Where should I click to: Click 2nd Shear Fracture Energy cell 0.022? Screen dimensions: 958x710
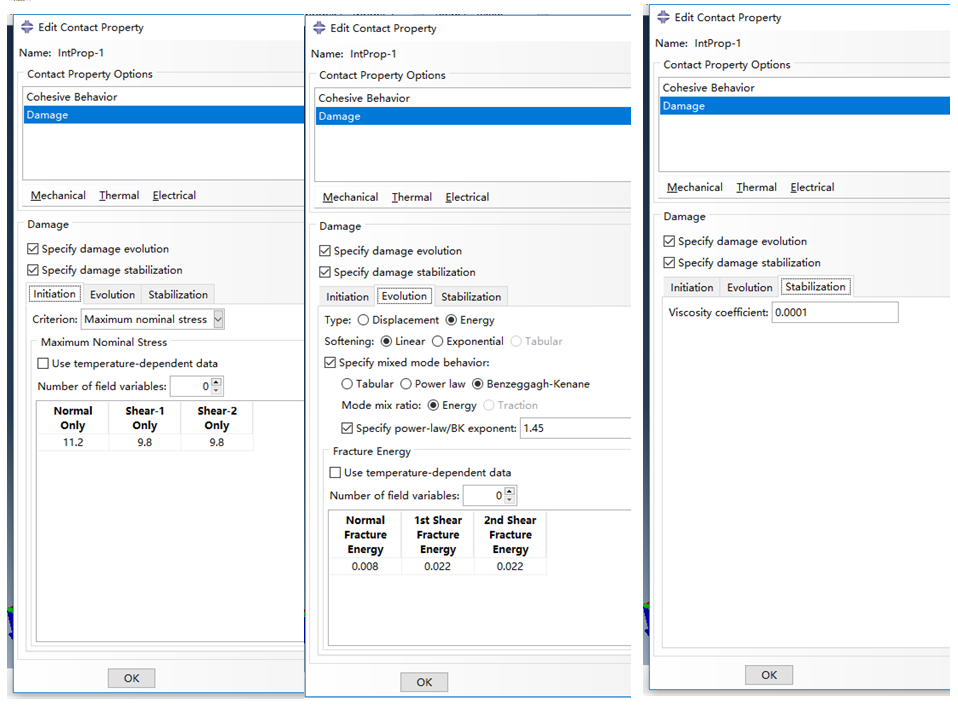[510, 566]
